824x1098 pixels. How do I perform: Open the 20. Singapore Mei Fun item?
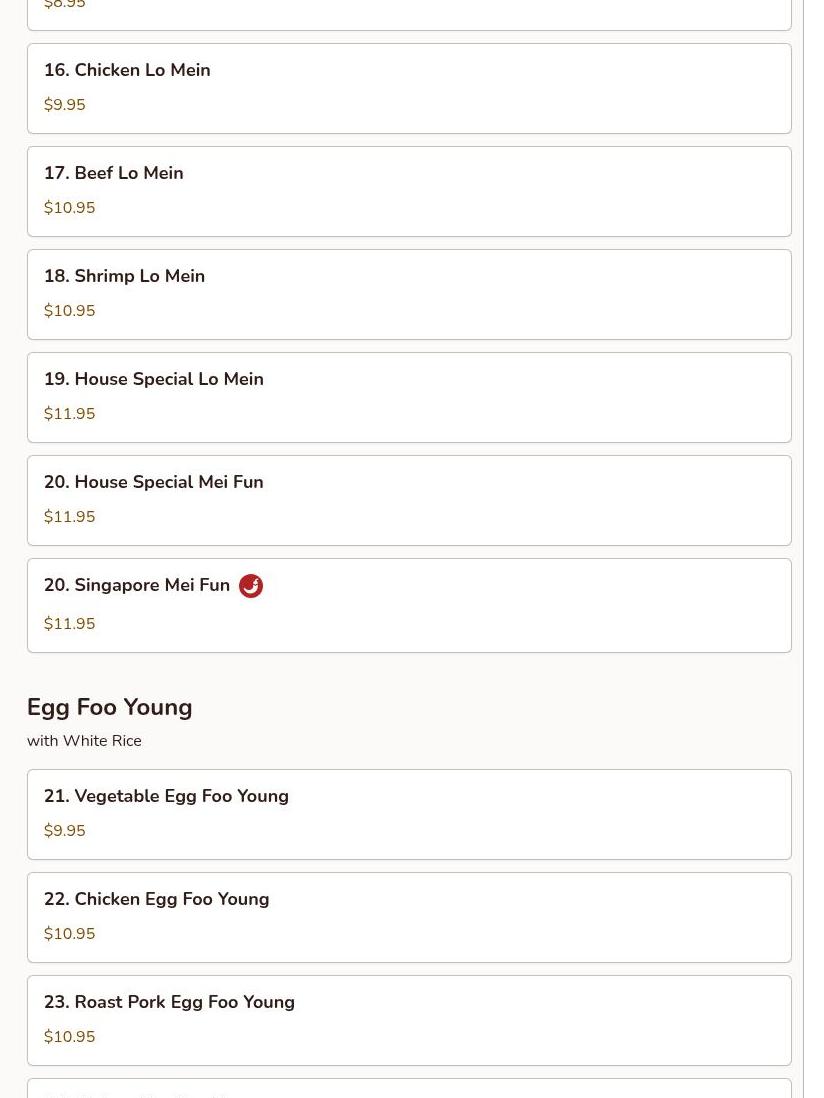tap(409, 605)
